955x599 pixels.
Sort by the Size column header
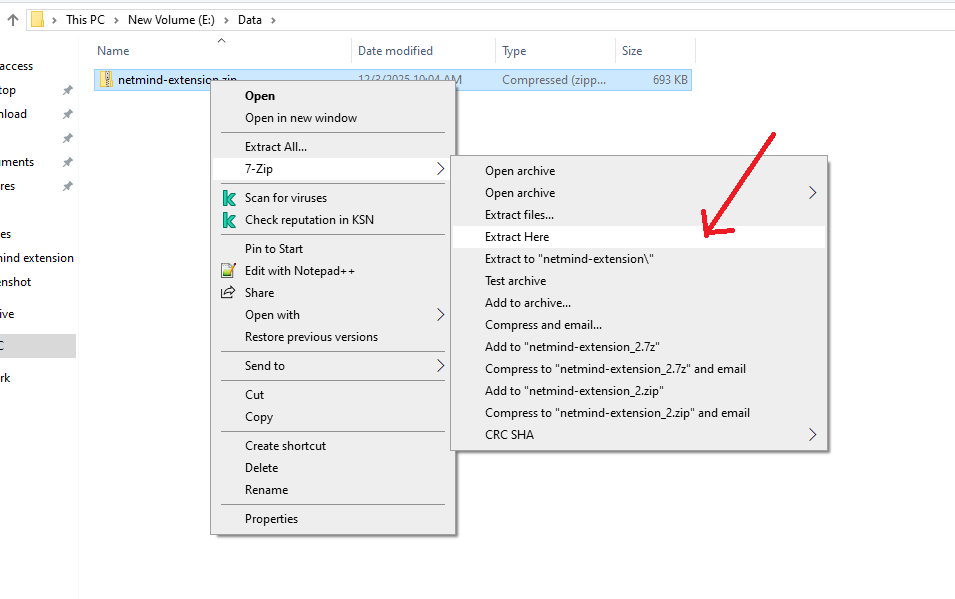pos(632,51)
